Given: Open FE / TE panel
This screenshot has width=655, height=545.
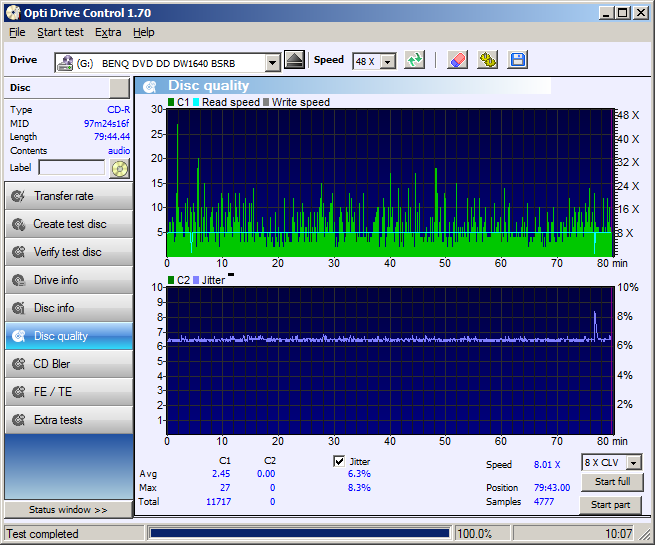Looking at the screenshot, I should 69,392.
